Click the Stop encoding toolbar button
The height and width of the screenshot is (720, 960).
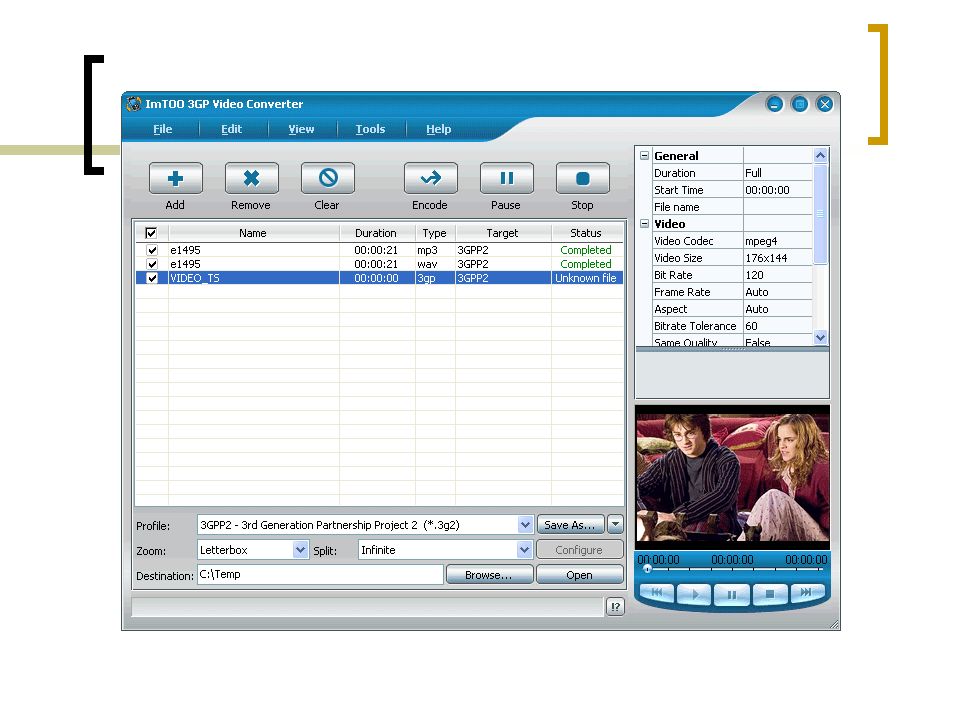click(x=582, y=178)
